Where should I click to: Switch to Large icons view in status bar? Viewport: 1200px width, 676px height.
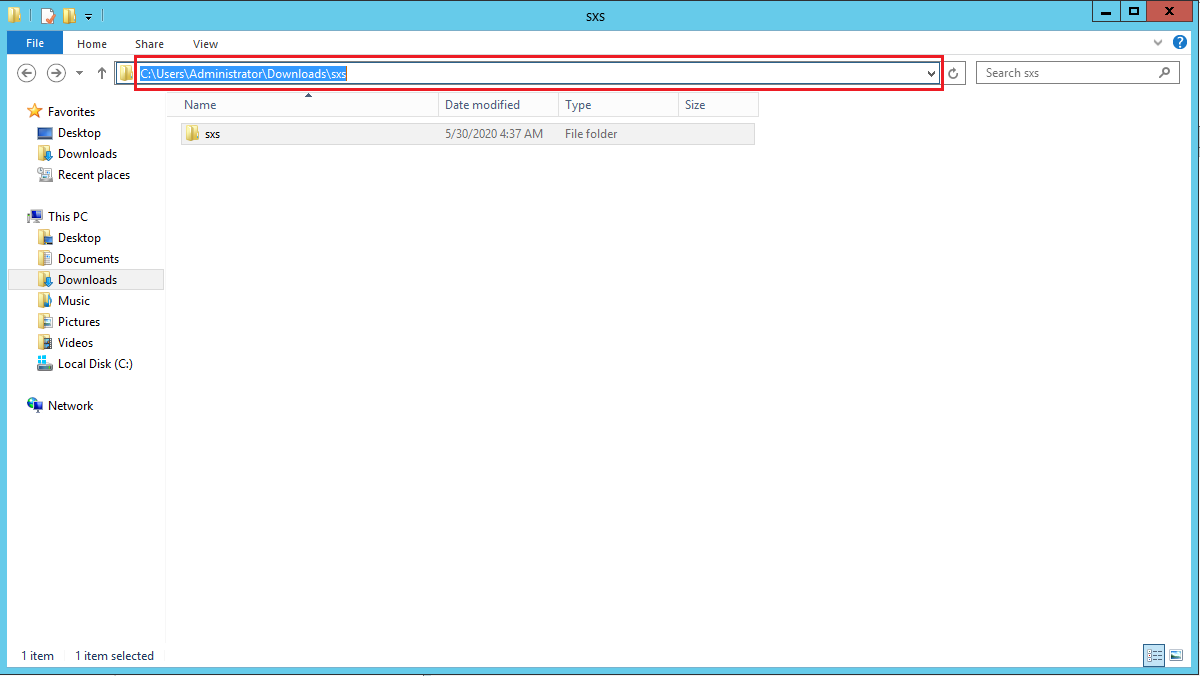tap(1176, 656)
